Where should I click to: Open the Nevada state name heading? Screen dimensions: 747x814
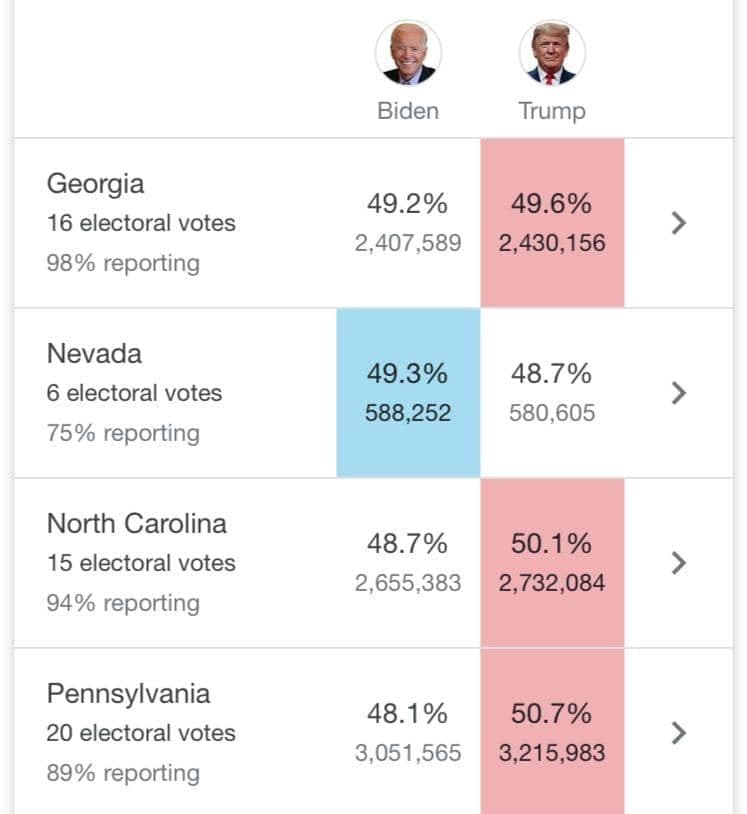pos(94,354)
